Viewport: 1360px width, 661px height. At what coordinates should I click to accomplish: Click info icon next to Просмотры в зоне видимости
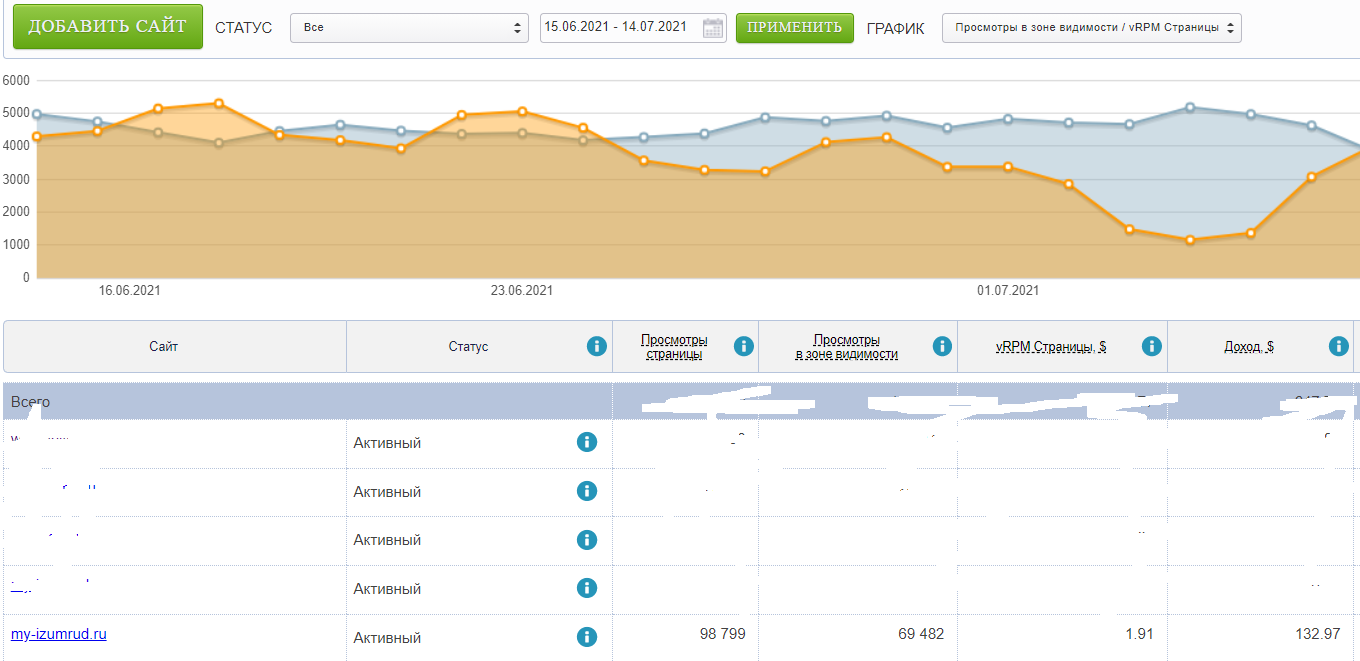point(942,346)
